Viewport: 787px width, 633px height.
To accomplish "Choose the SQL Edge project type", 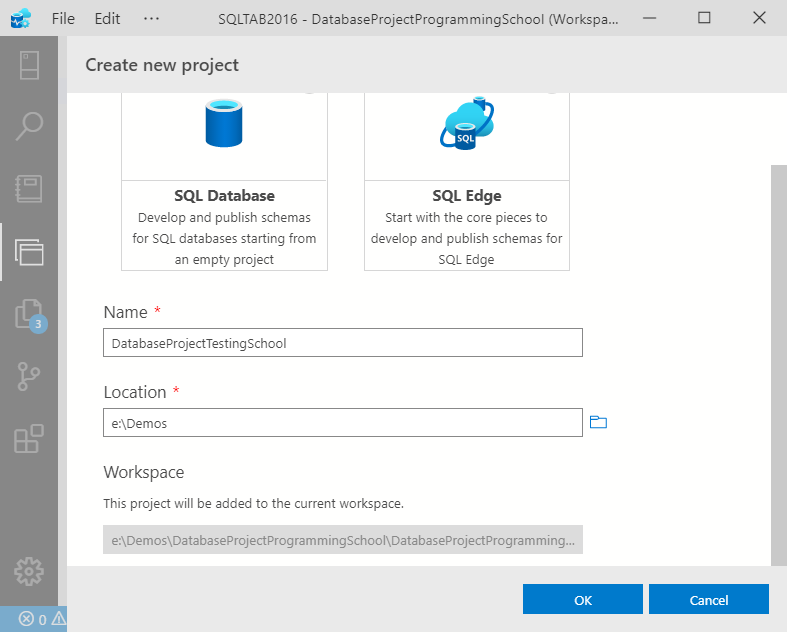I will pyautogui.click(x=466, y=180).
